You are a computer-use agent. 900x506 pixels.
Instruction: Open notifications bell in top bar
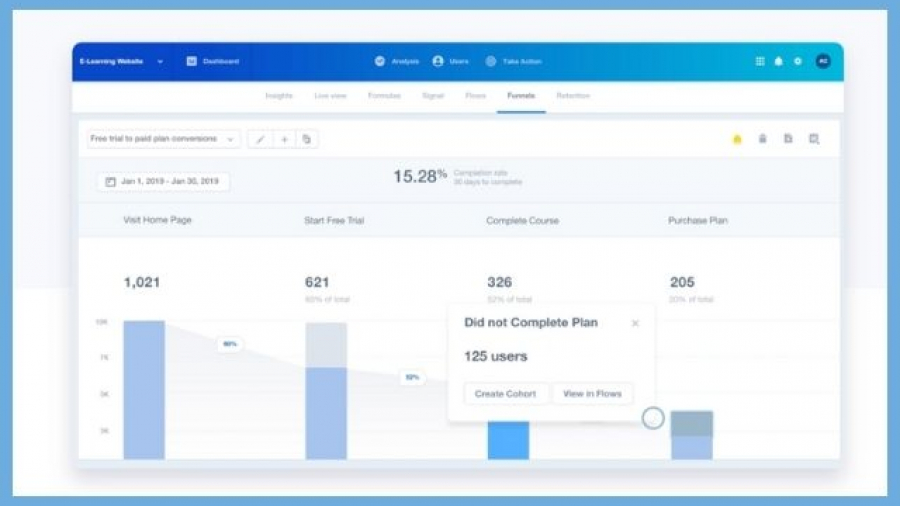[x=778, y=61]
